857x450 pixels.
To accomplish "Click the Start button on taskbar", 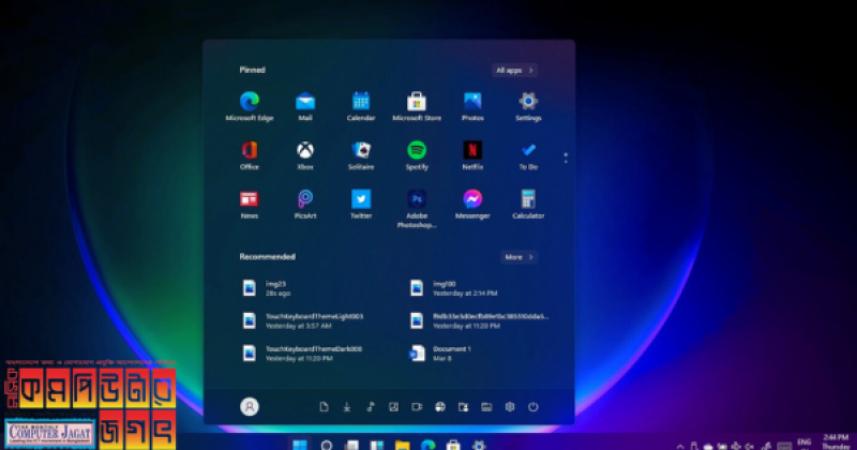I will 300,445.
